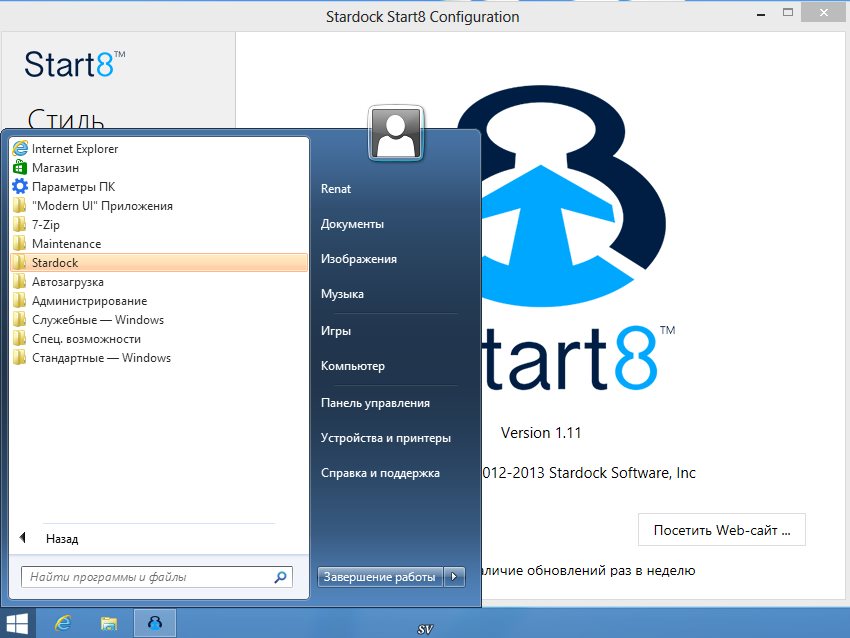Click the Internet Explorer icon in Start menu
This screenshot has height=638, width=850.
tap(20, 149)
